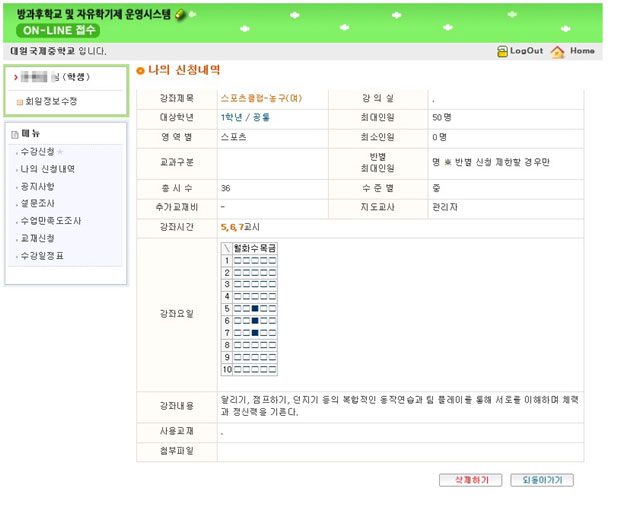Image resolution: width=620 pixels, height=507 pixels.
Task: Click the ON-LINE 접수 badge
Action: 57,30
